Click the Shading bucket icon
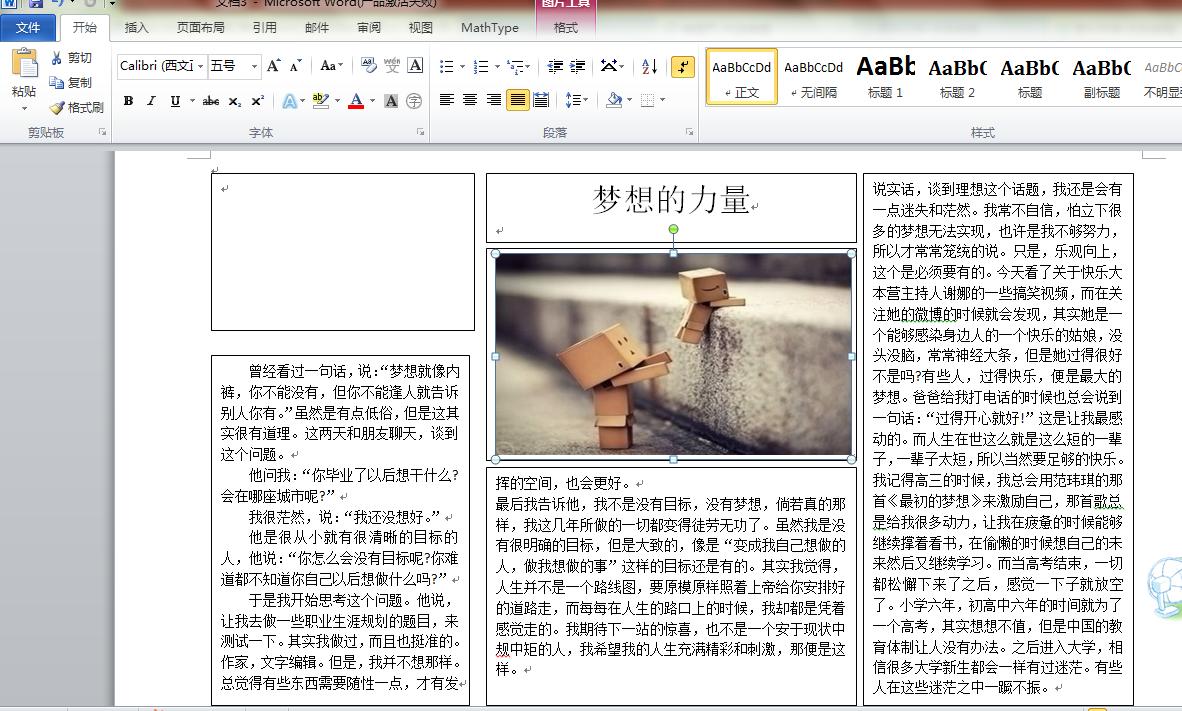Screen dimensions: 1182x711 pos(614,99)
